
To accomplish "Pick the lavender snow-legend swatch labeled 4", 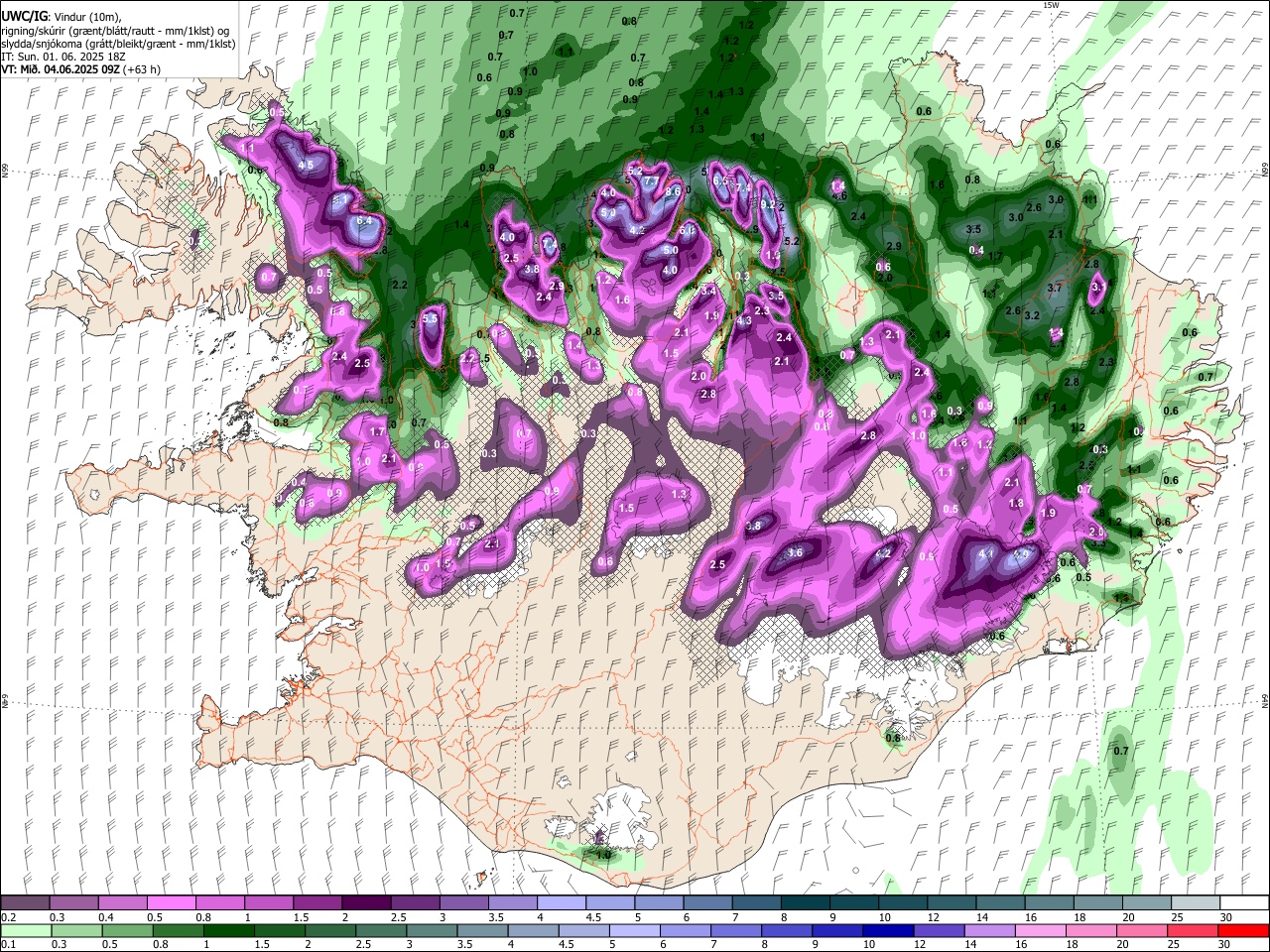I will (561, 902).
